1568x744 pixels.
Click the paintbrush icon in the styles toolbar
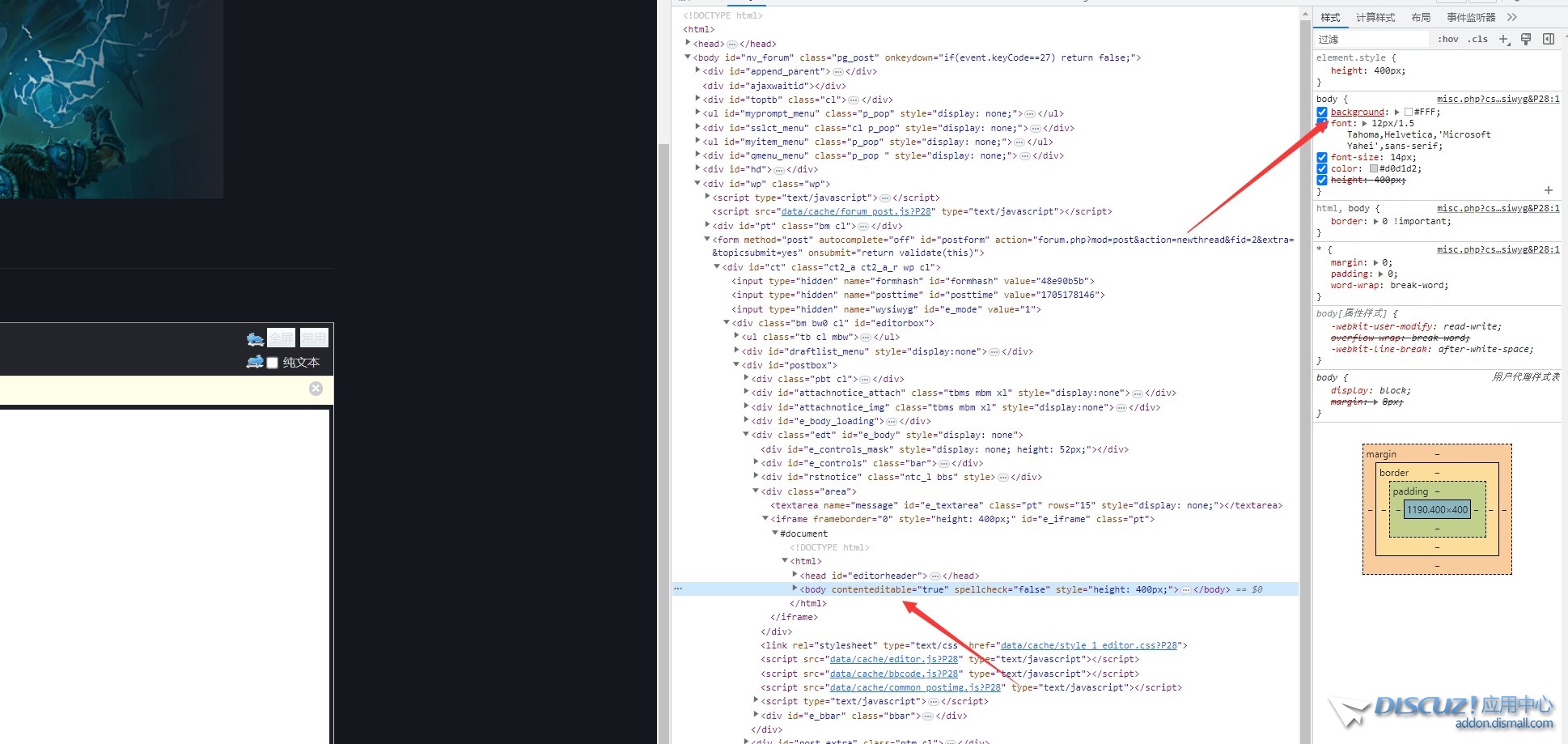pos(1526,39)
